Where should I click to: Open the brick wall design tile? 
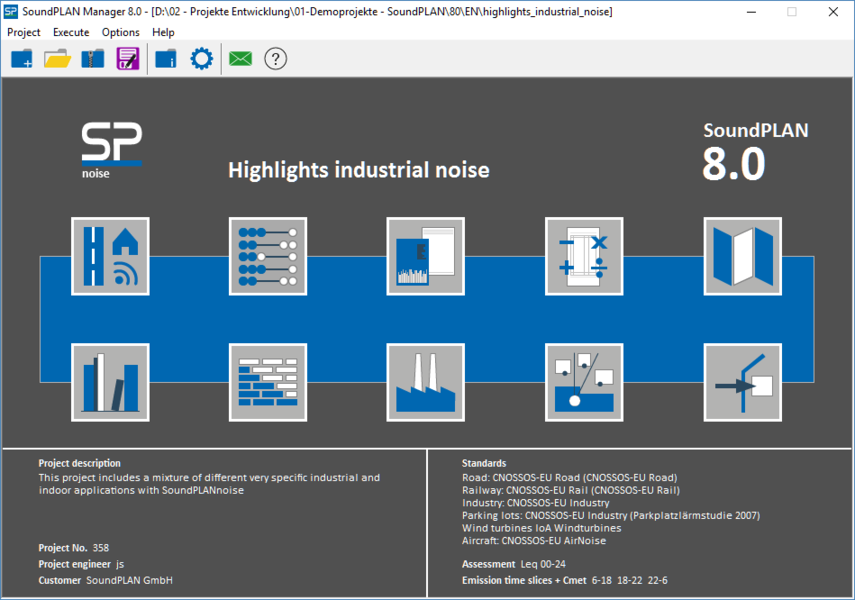268,382
